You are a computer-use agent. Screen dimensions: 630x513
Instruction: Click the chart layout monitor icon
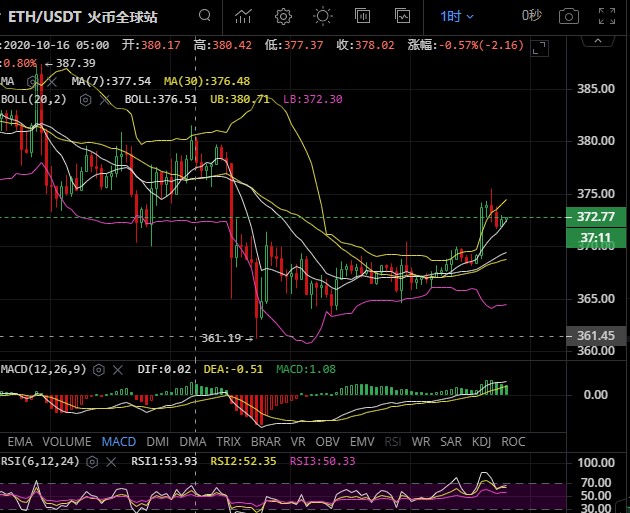403,16
